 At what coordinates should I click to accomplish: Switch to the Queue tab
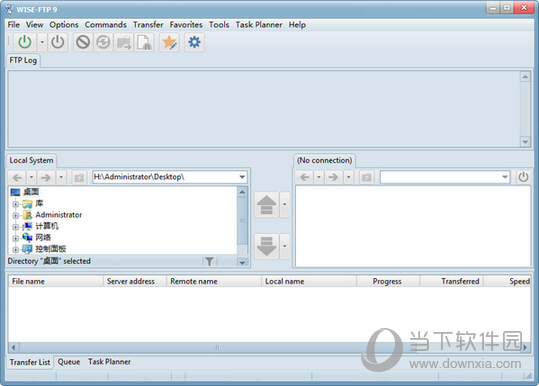coord(69,362)
